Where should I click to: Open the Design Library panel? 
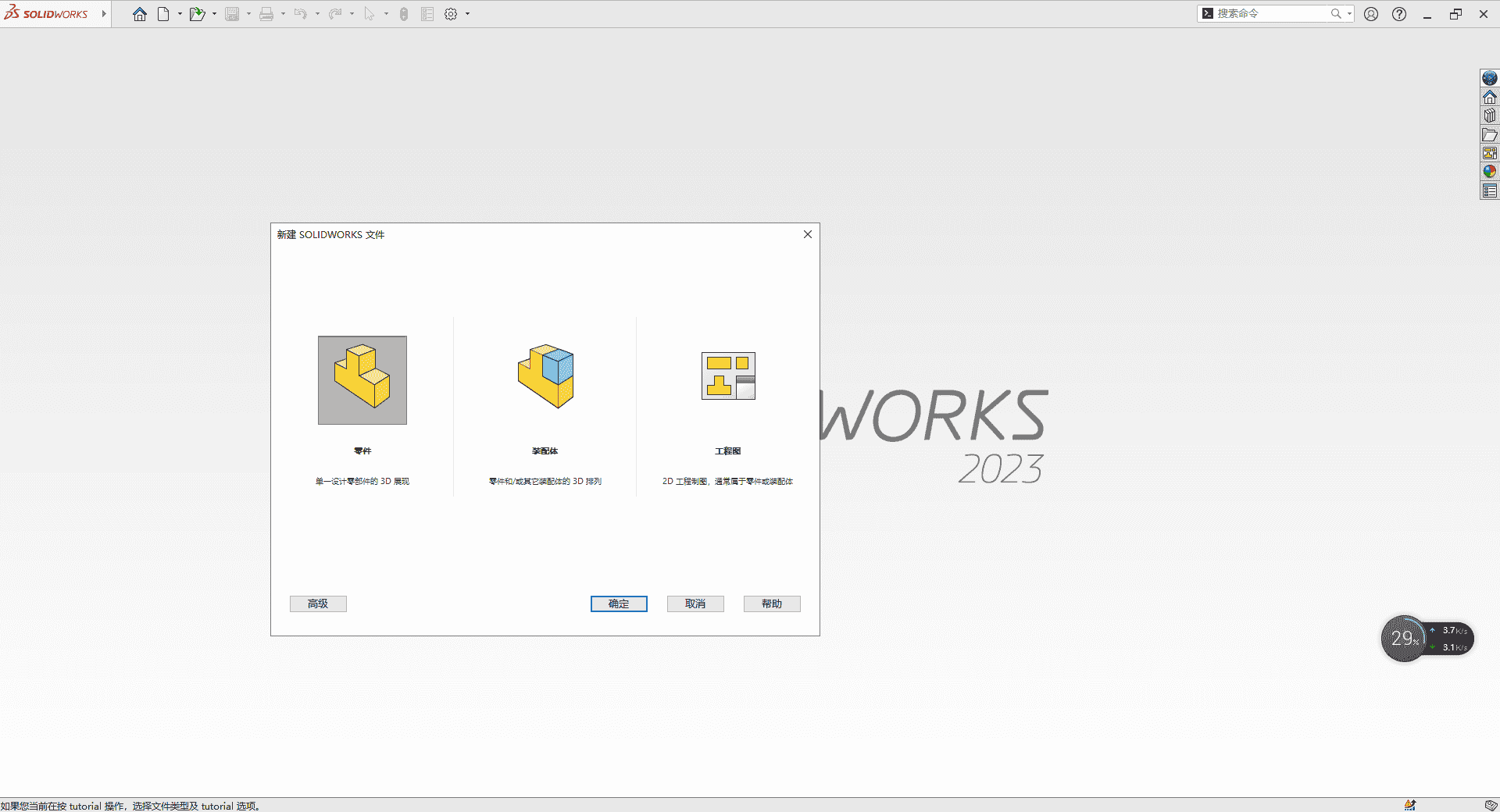pyautogui.click(x=1490, y=115)
